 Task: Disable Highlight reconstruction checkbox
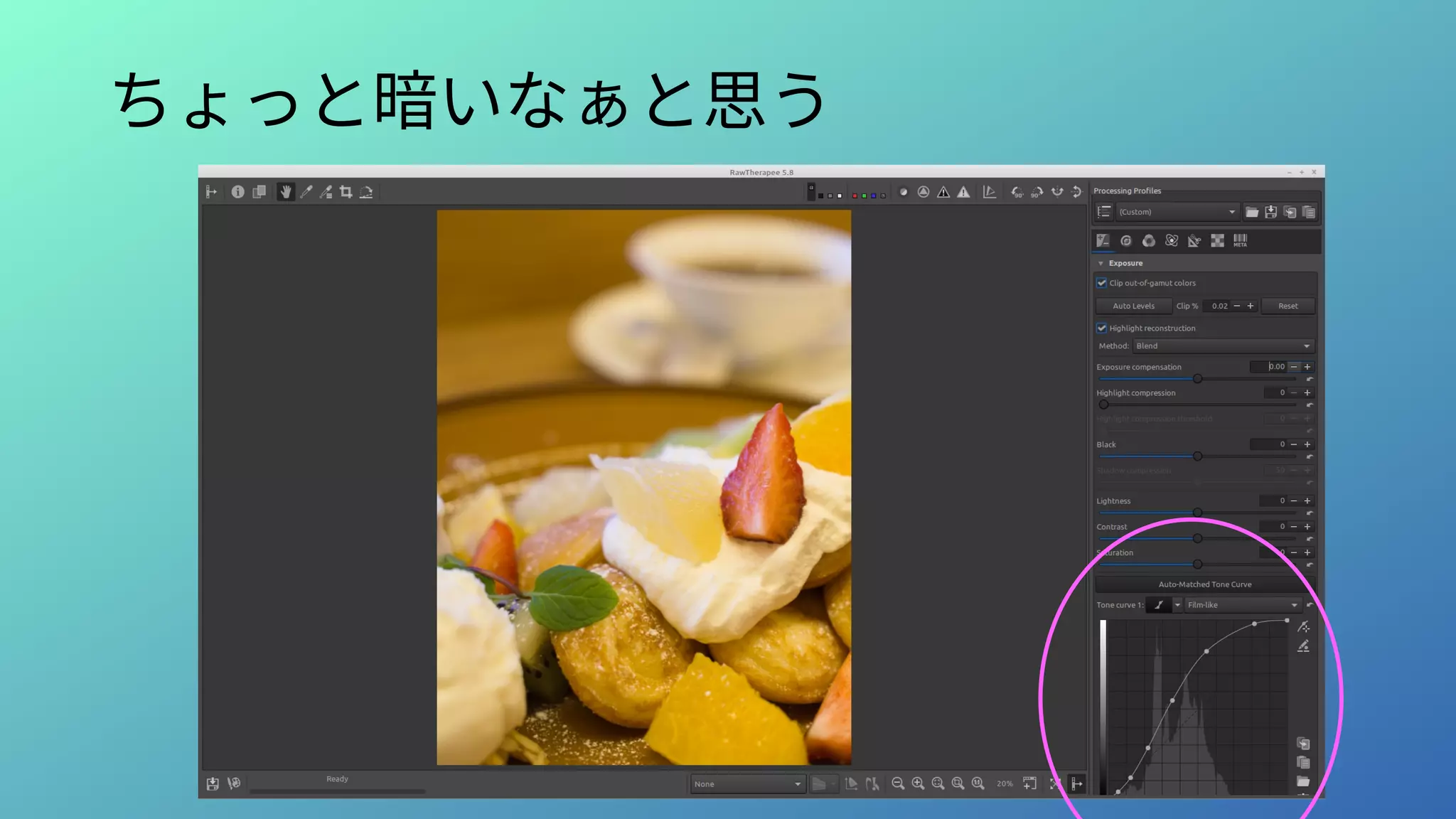coord(1102,328)
